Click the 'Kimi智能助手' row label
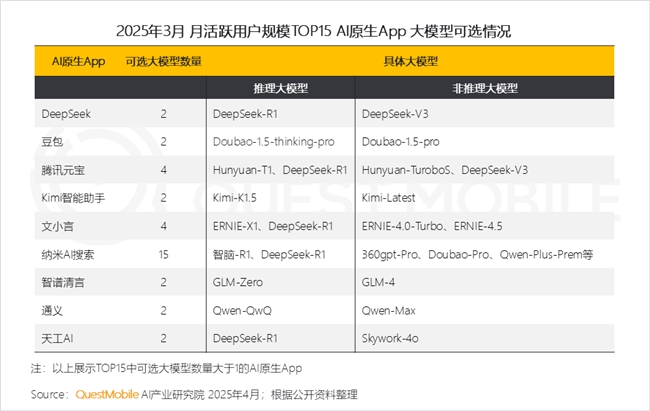Viewport: 650px width, 411px height. (x=76, y=199)
